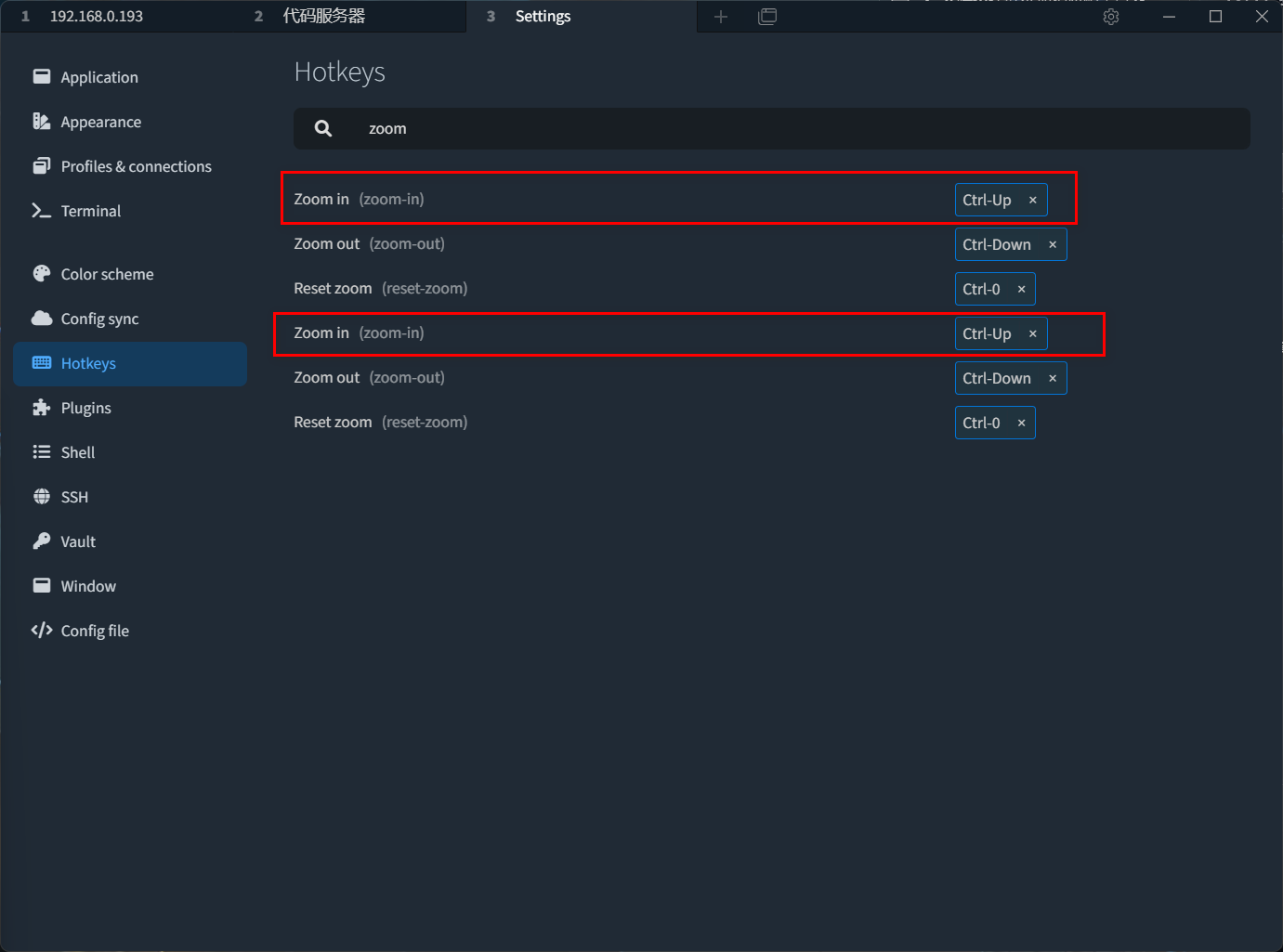Image resolution: width=1283 pixels, height=952 pixels.
Task: Open the Shell settings section
Action: tap(78, 452)
